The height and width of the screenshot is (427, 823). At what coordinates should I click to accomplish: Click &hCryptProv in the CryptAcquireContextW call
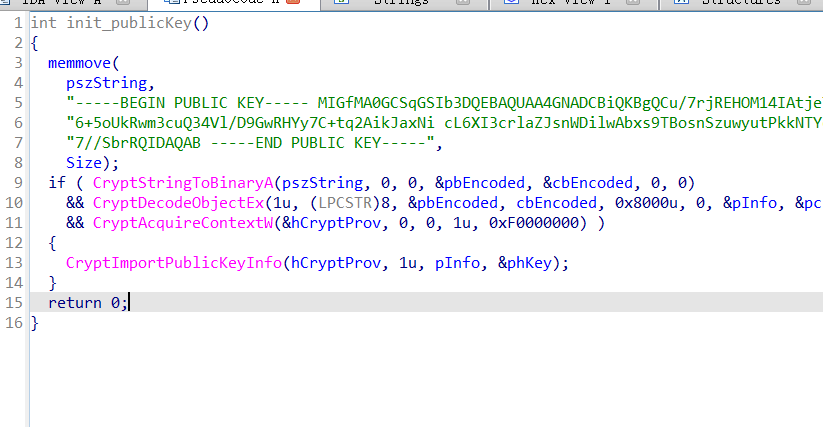pos(331,223)
